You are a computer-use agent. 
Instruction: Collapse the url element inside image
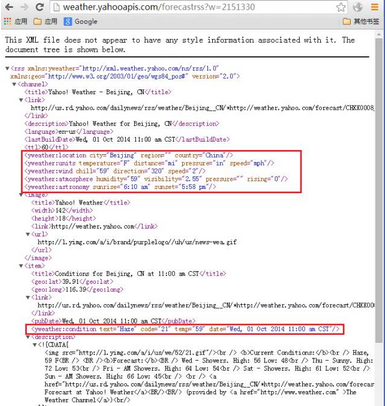28,234
